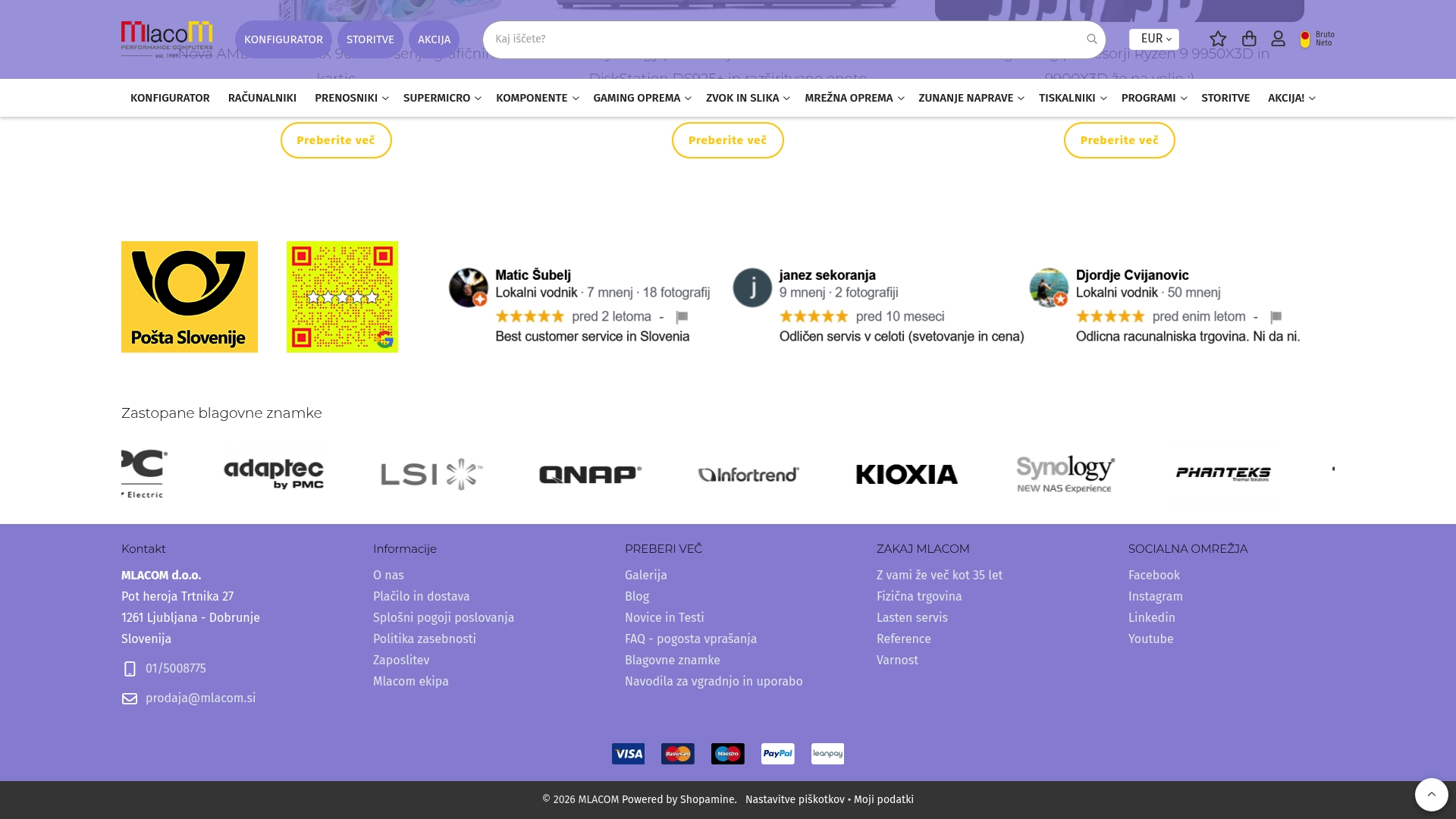Image resolution: width=1456 pixels, height=819 pixels.
Task: Click the leanpay payment icon
Action: (x=827, y=753)
